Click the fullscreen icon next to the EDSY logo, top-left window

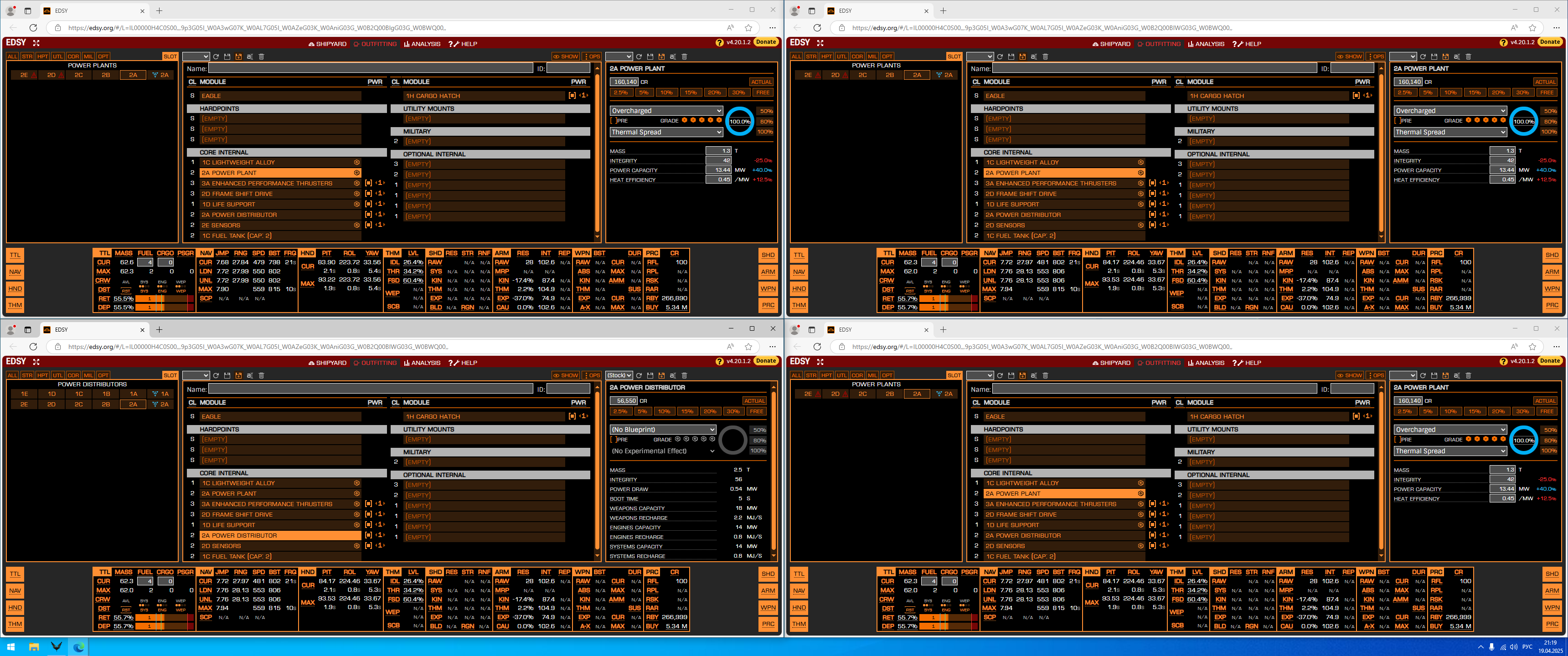(x=36, y=43)
